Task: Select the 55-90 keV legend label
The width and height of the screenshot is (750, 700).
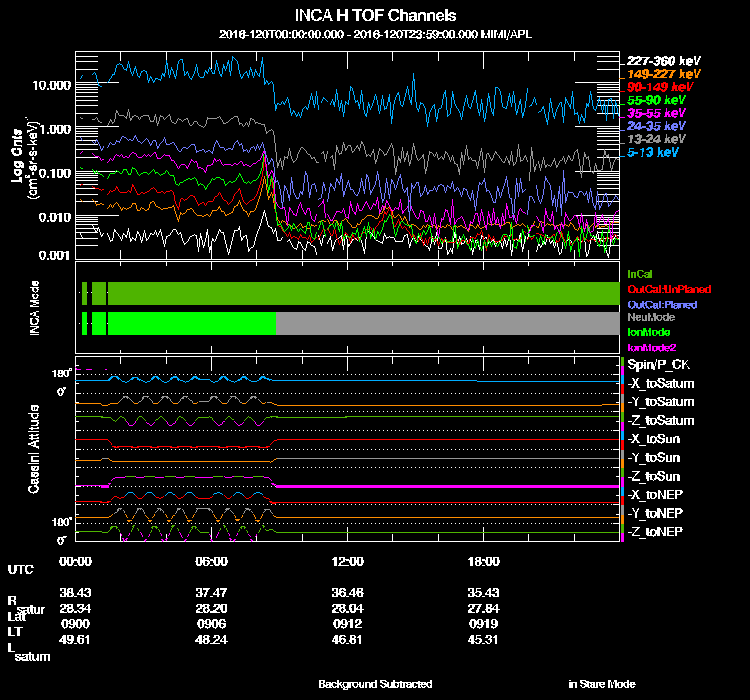Action: [656, 100]
